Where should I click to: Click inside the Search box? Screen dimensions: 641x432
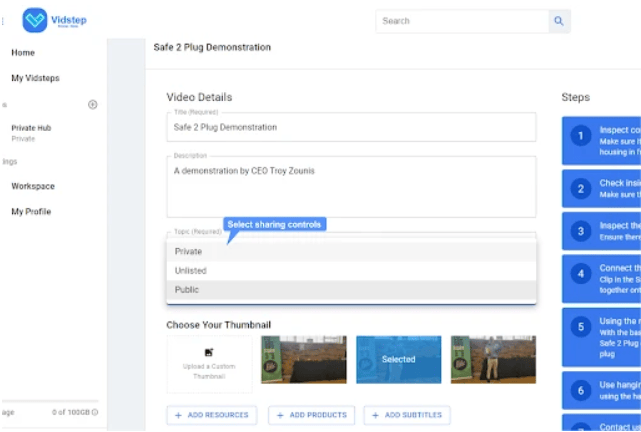tap(462, 21)
